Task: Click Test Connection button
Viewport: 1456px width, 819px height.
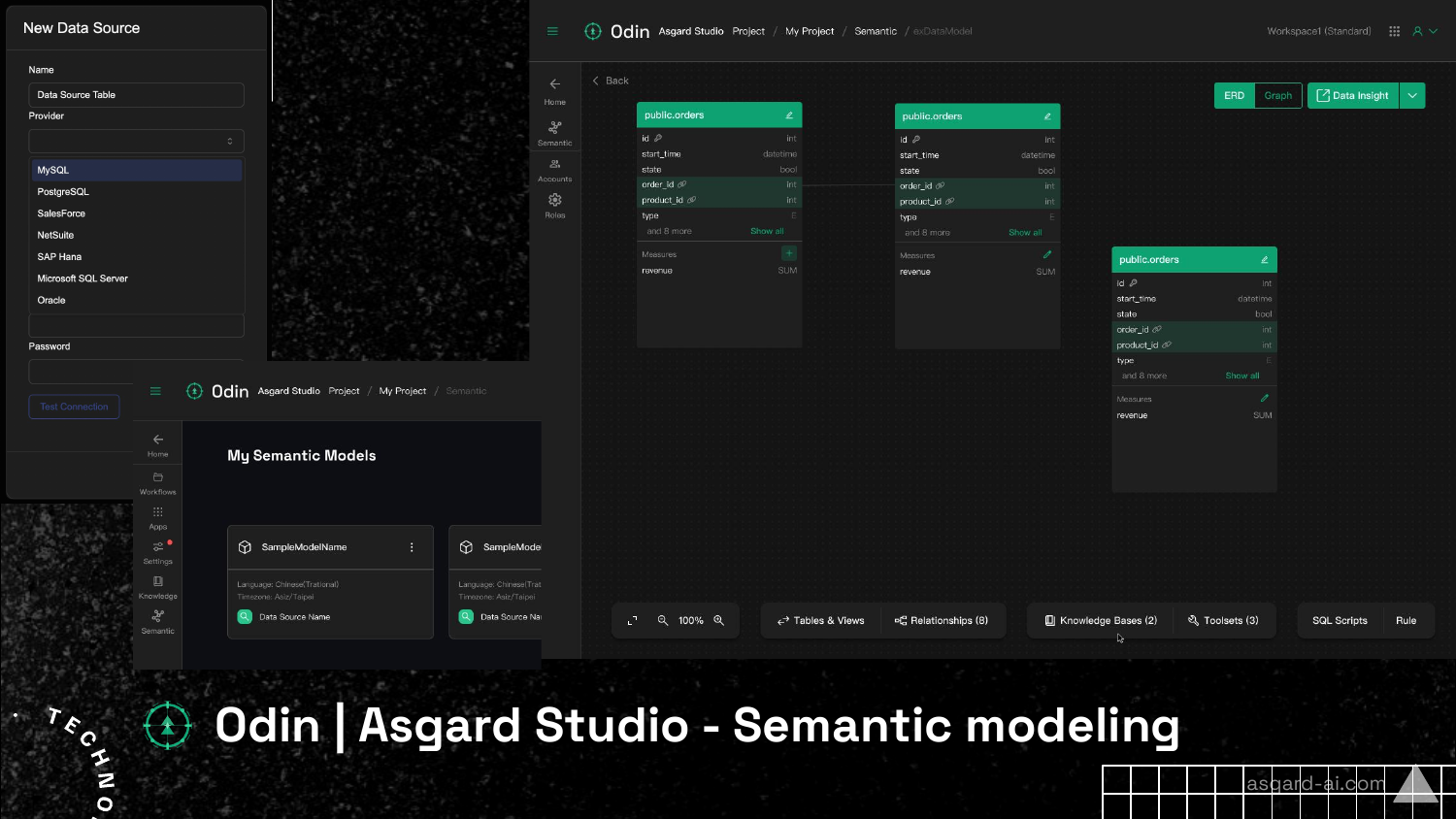Action: [74, 407]
